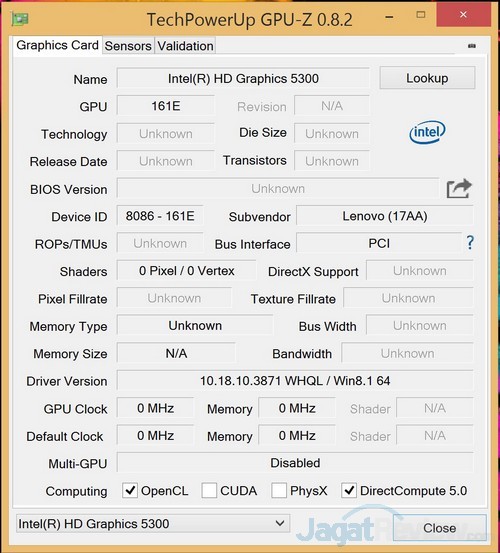The width and height of the screenshot is (500, 553).
Task: Click the Pixel Fillrate Unknown field
Action: click(174, 298)
